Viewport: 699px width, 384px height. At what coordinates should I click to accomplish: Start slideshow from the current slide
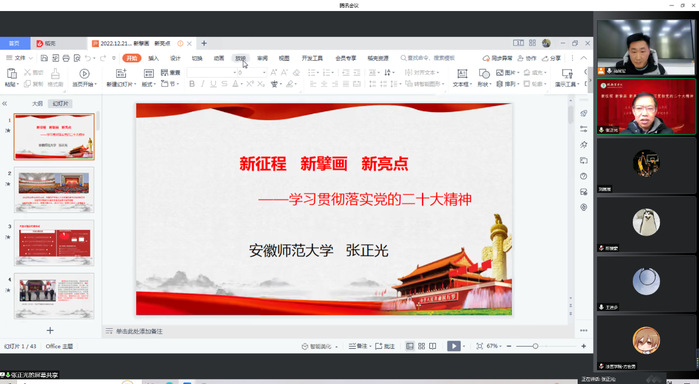[x=84, y=73]
